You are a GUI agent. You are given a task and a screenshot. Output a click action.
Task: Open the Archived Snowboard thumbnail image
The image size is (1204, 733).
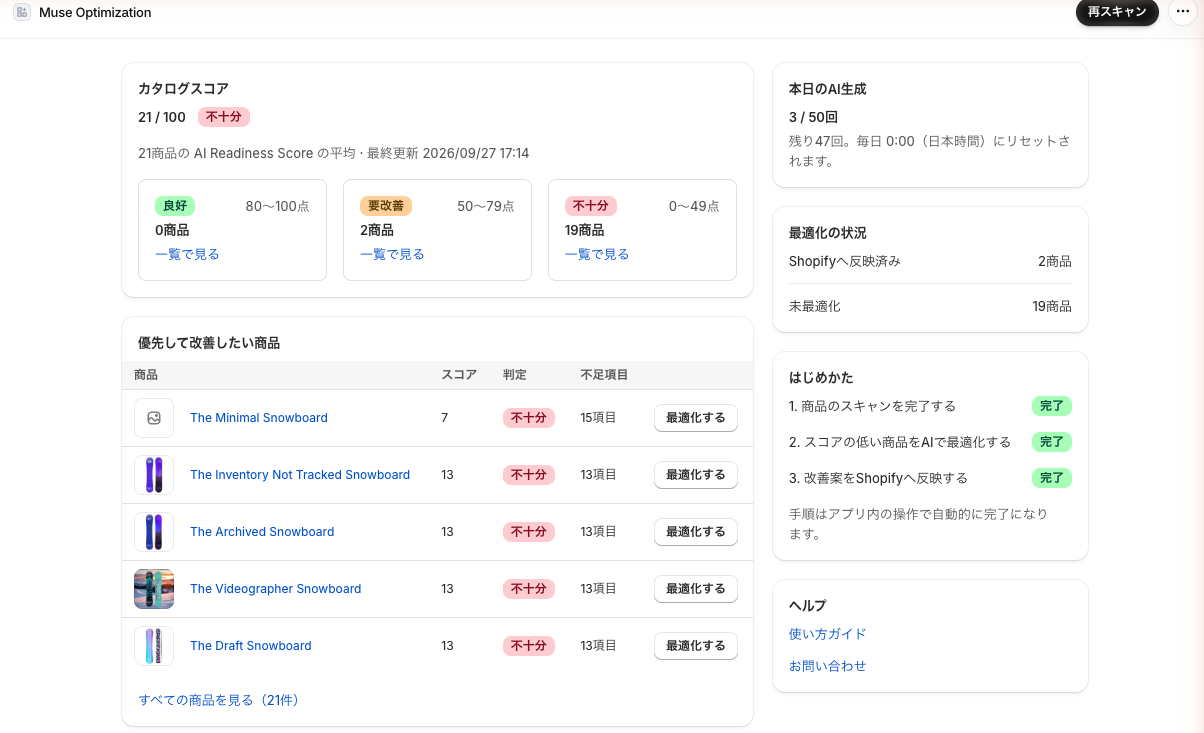coord(154,532)
